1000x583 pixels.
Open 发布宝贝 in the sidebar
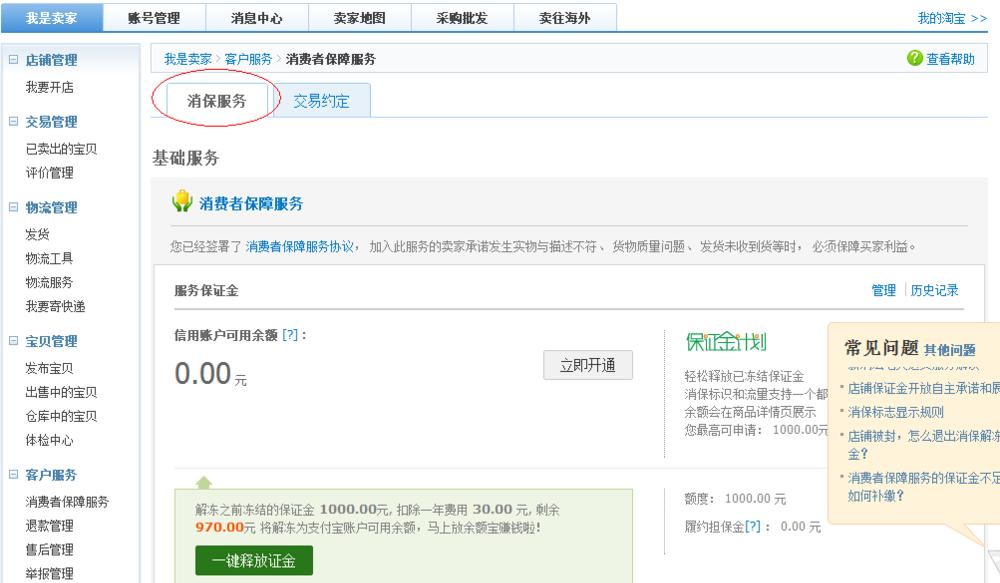50,368
